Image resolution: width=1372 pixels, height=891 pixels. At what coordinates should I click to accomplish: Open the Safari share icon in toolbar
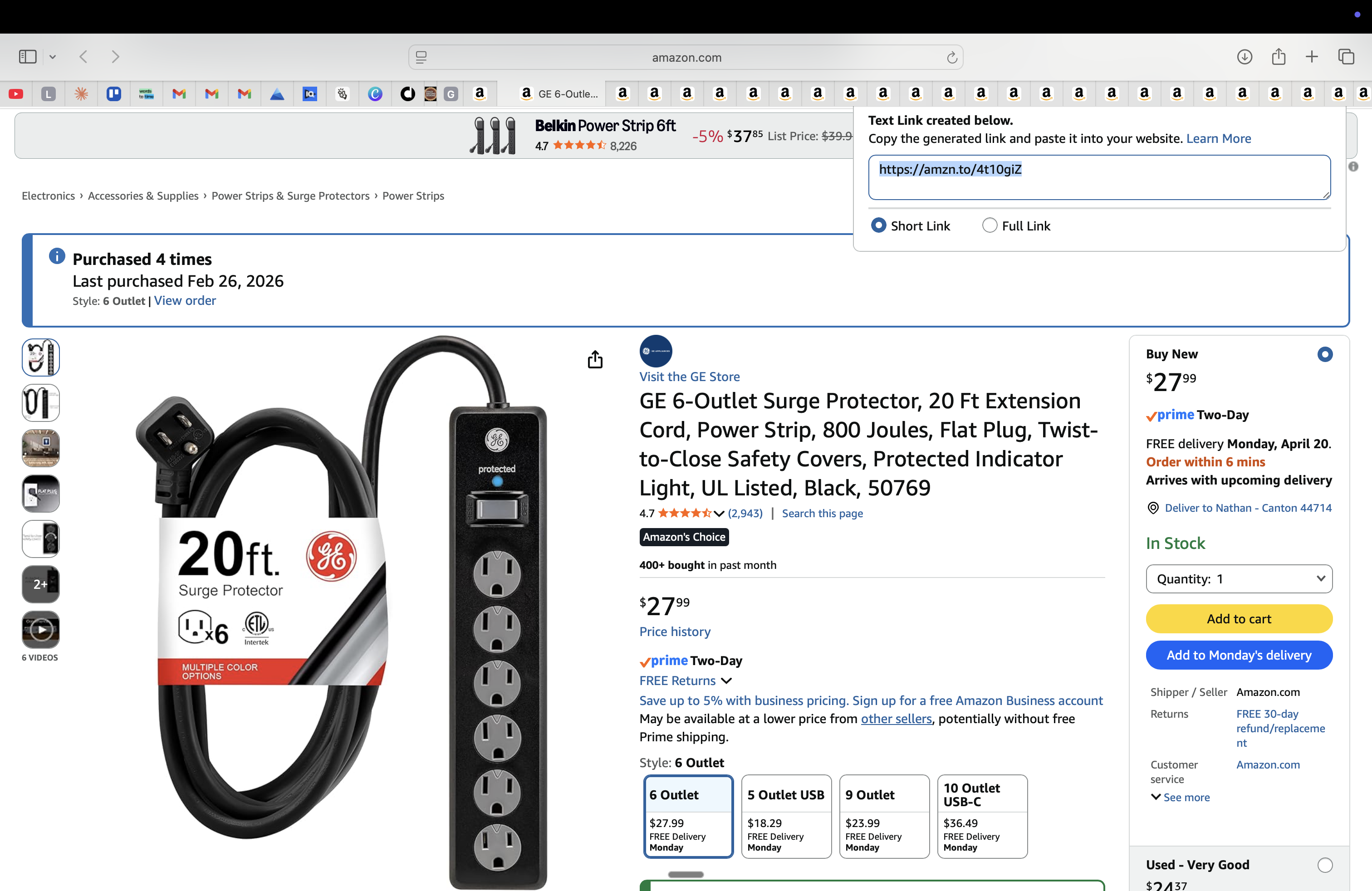click(1278, 56)
